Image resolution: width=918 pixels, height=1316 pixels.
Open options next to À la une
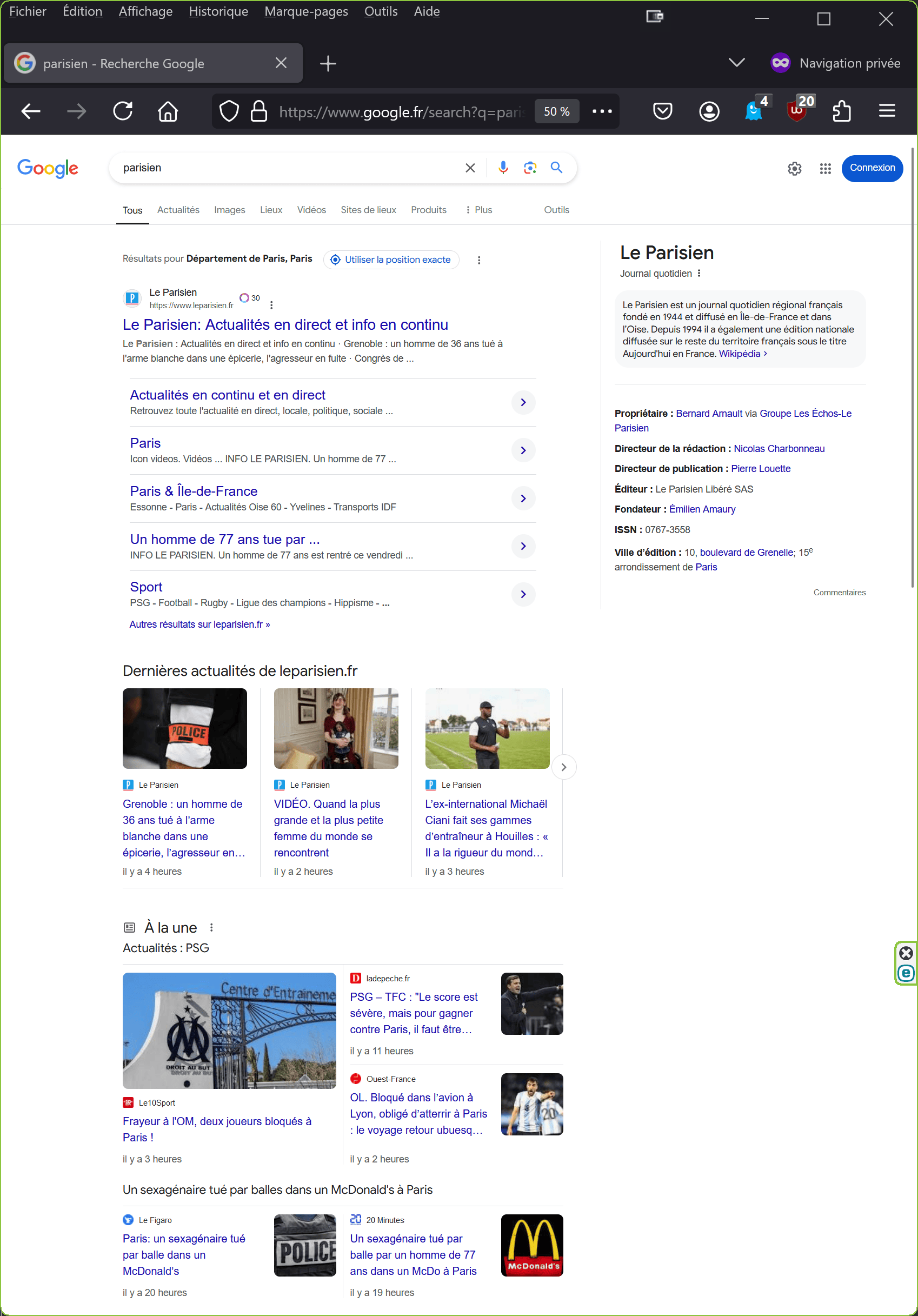[x=211, y=927]
